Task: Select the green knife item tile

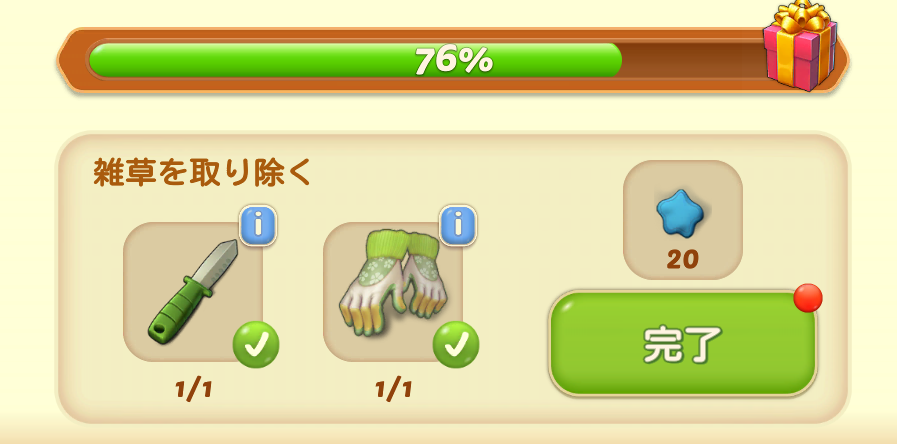Action: (x=193, y=292)
